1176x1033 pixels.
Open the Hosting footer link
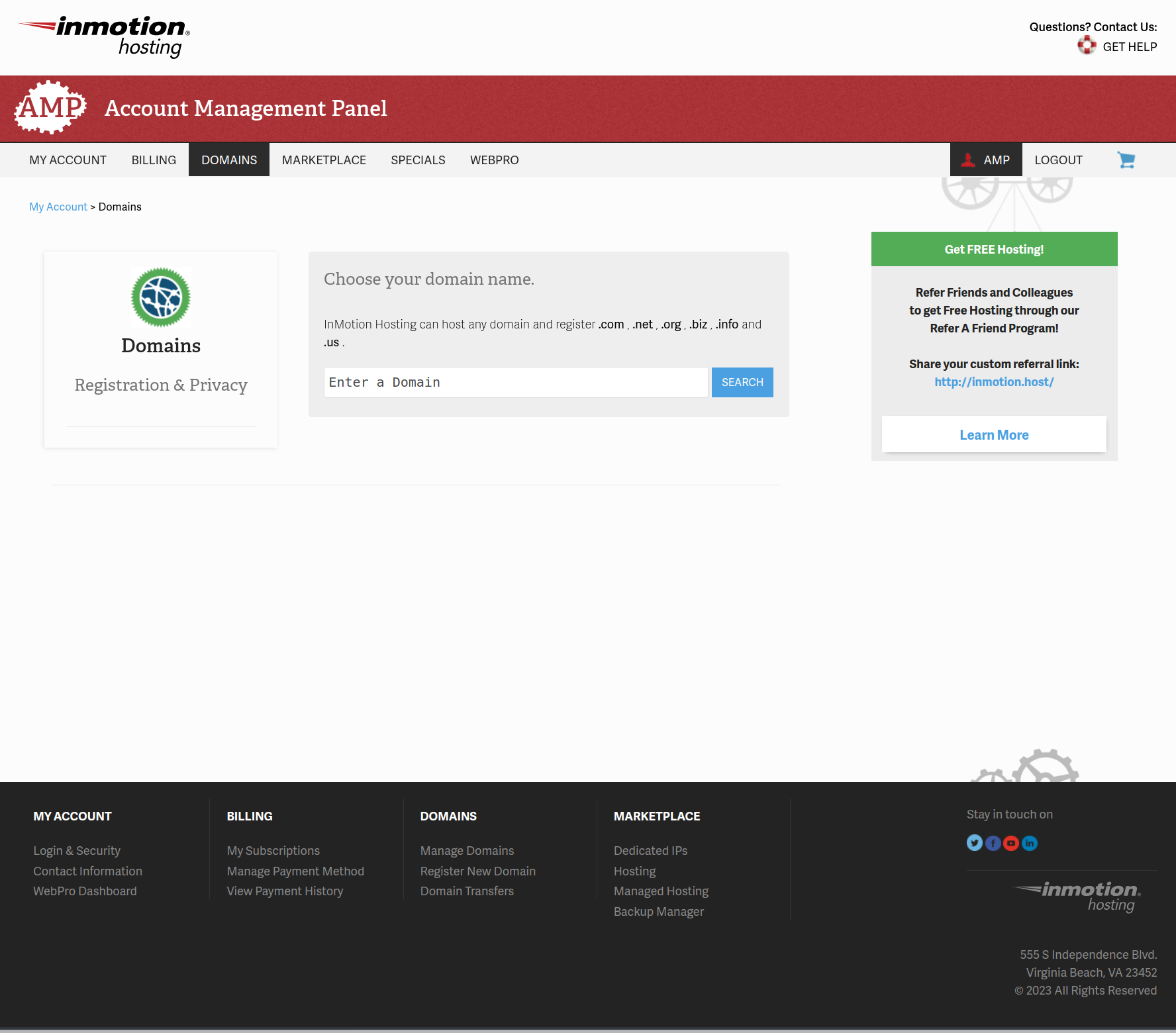tap(634, 871)
